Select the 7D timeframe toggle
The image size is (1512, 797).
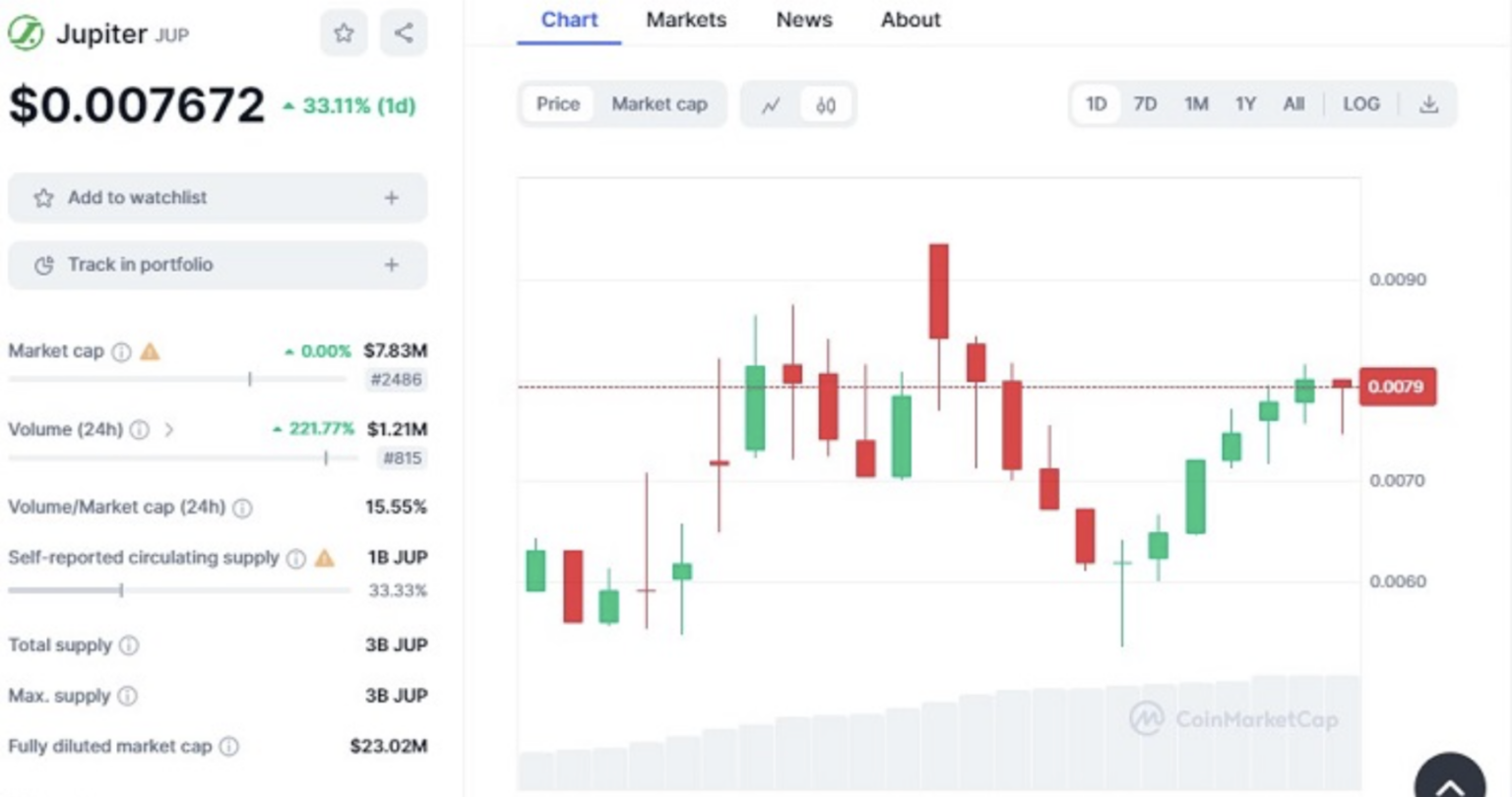(1145, 103)
